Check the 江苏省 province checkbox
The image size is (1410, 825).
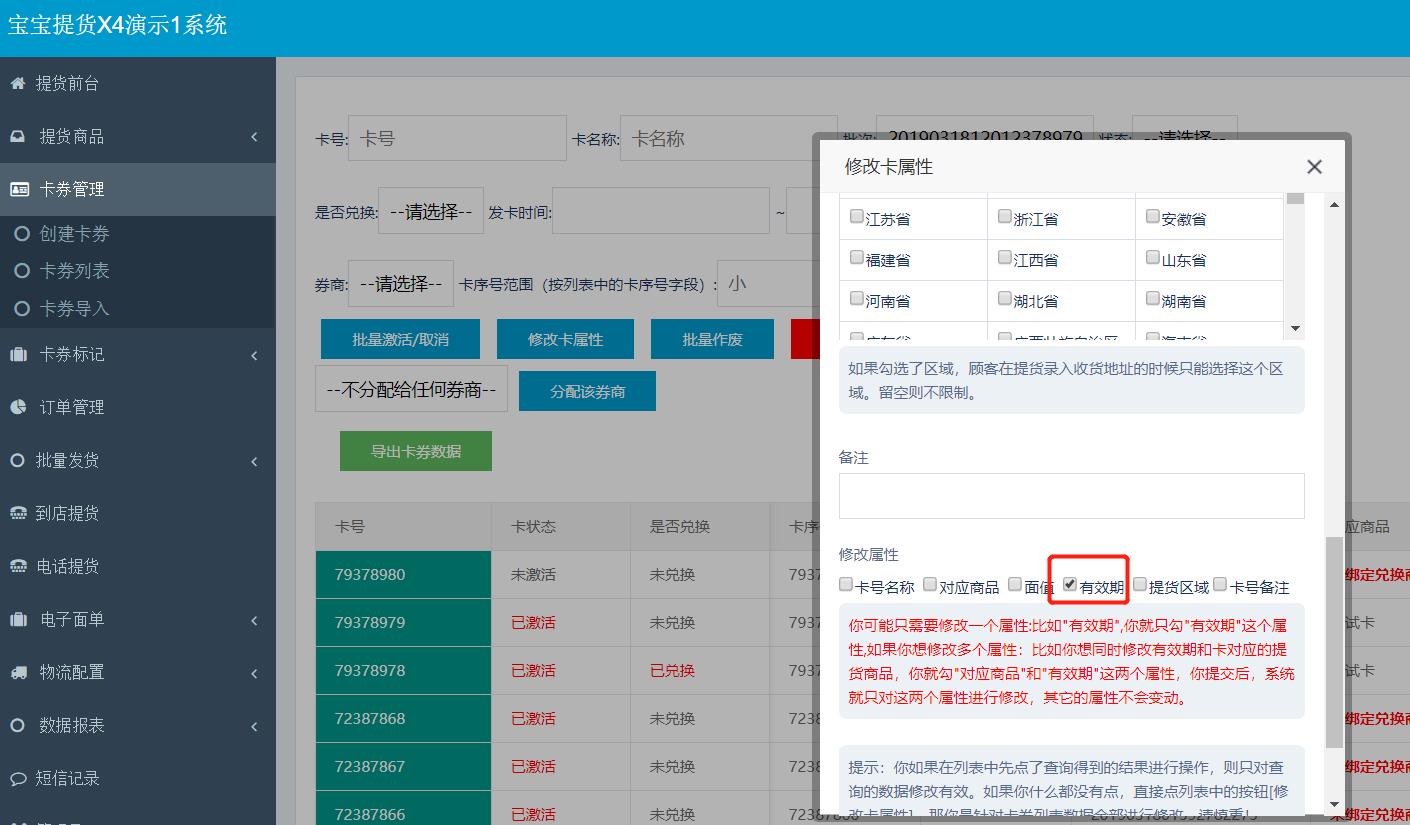pyautogui.click(x=856, y=217)
